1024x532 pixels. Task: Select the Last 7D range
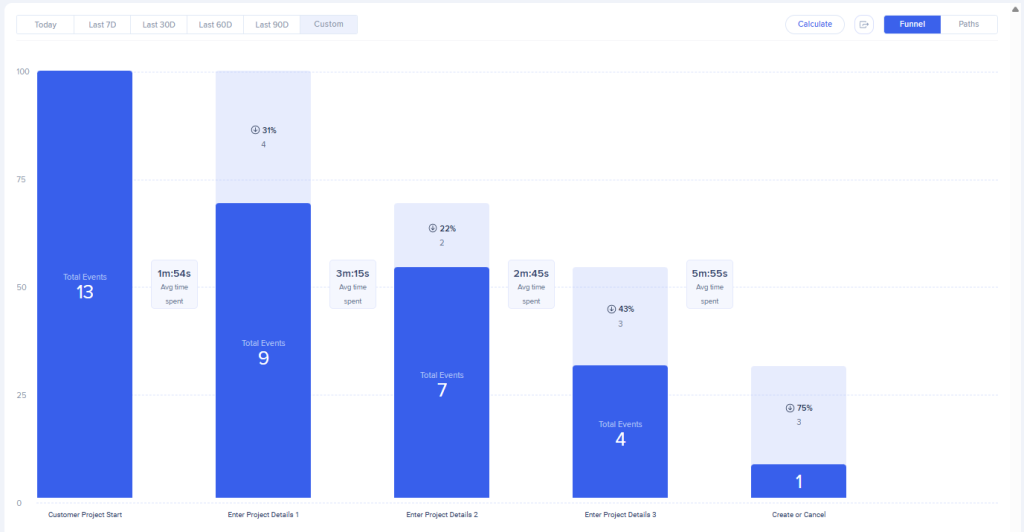pos(101,24)
